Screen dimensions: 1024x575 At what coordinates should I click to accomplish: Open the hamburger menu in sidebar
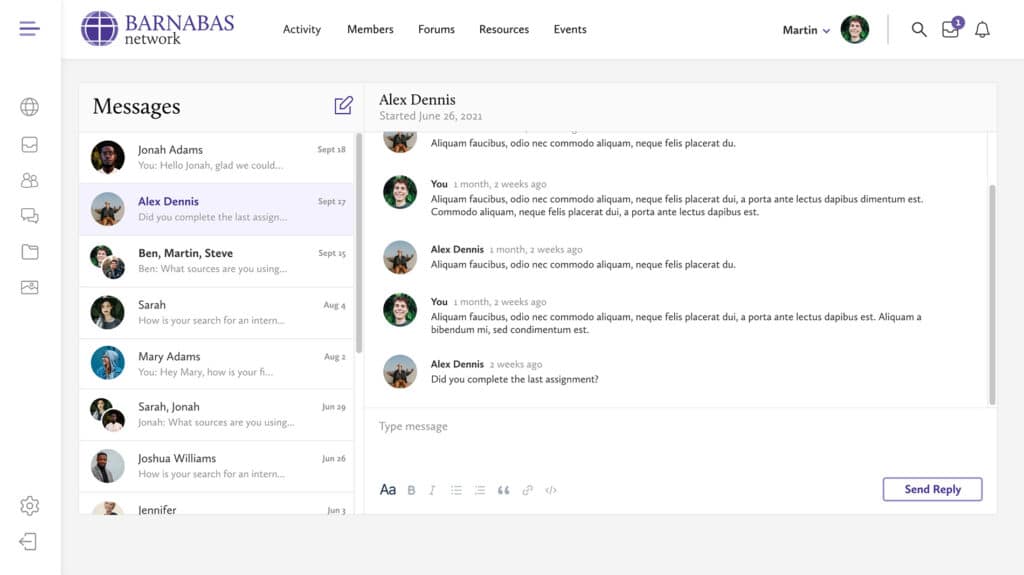coord(30,29)
